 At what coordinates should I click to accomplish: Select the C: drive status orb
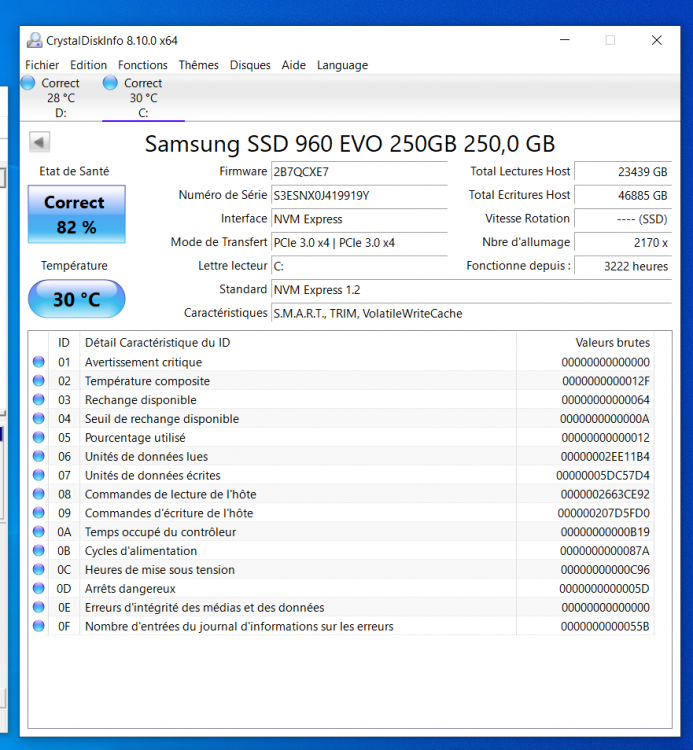pyautogui.click(x=110, y=83)
